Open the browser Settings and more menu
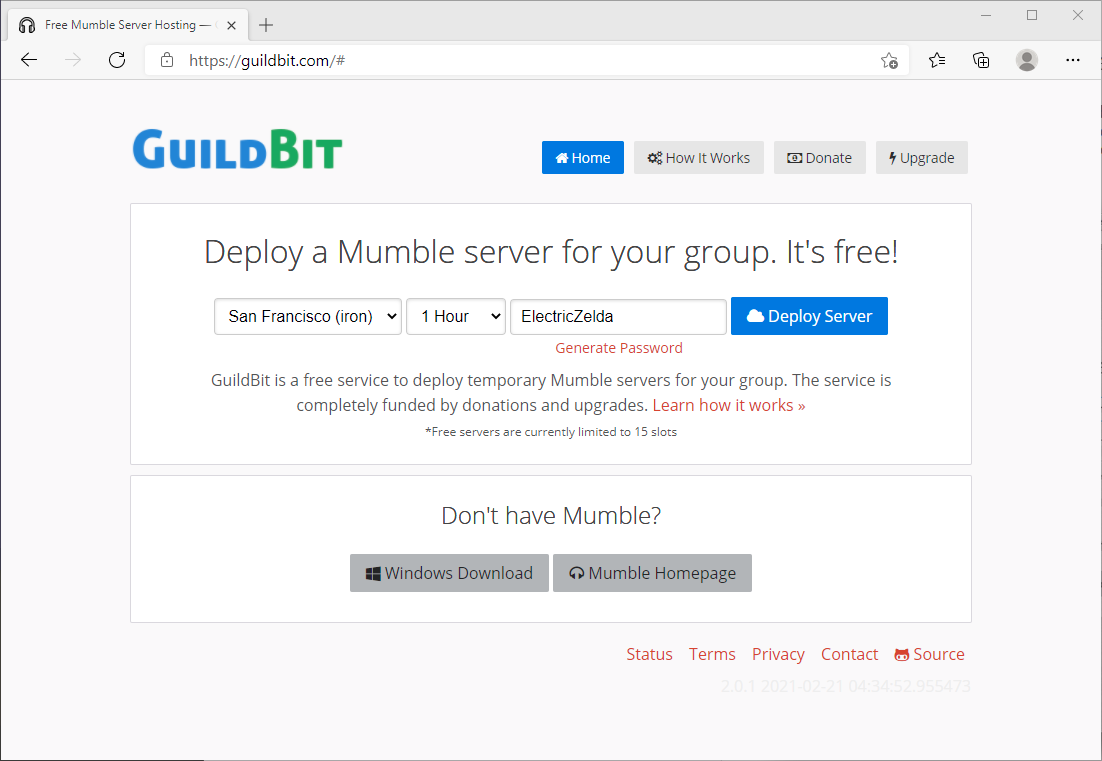The image size is (1102, 761). 1072,60
